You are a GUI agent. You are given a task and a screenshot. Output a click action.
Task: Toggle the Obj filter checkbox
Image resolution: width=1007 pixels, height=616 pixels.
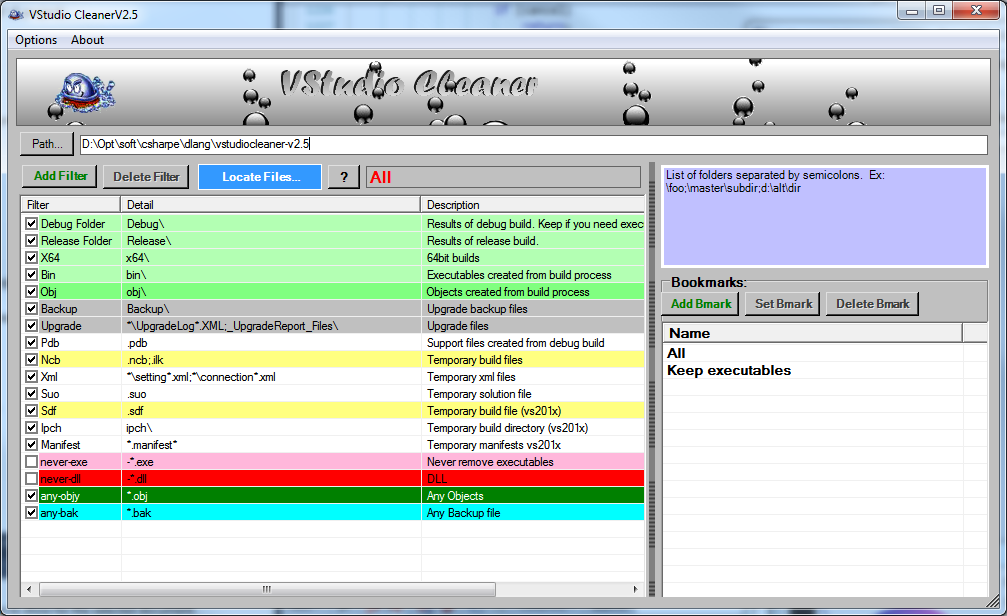click(x=31, y=292)
